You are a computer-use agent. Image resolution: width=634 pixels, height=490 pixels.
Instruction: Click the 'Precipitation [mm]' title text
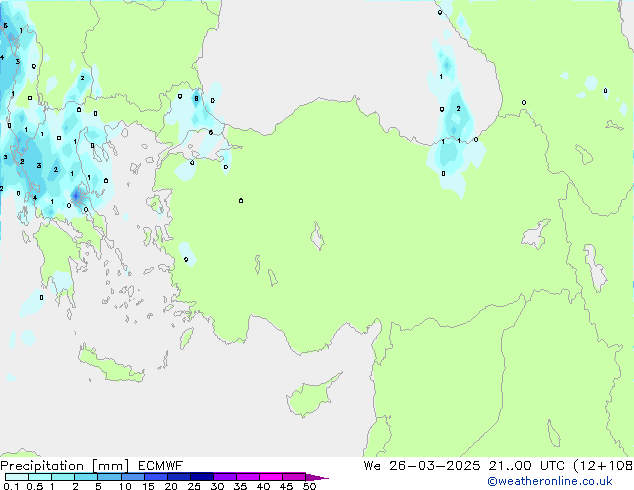65,466
